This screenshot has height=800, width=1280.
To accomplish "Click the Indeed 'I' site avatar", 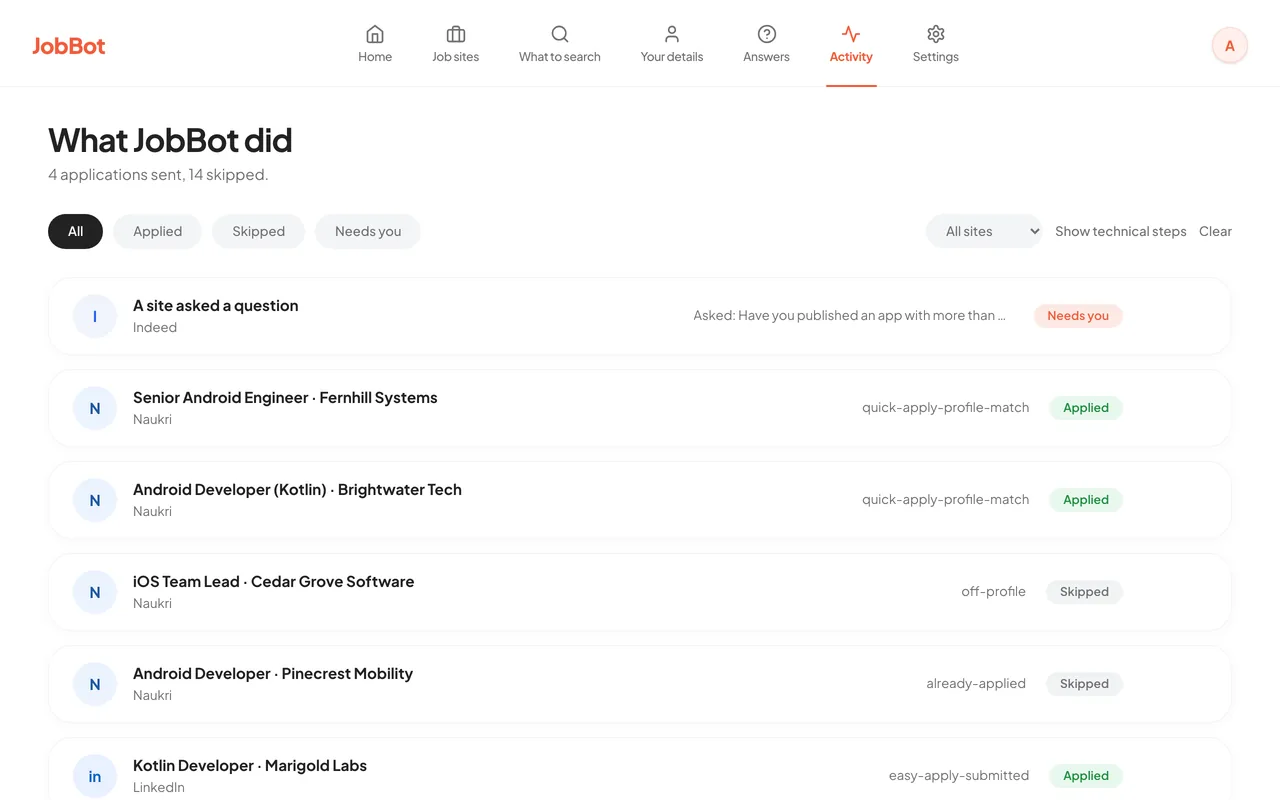I will pos(95,316).
